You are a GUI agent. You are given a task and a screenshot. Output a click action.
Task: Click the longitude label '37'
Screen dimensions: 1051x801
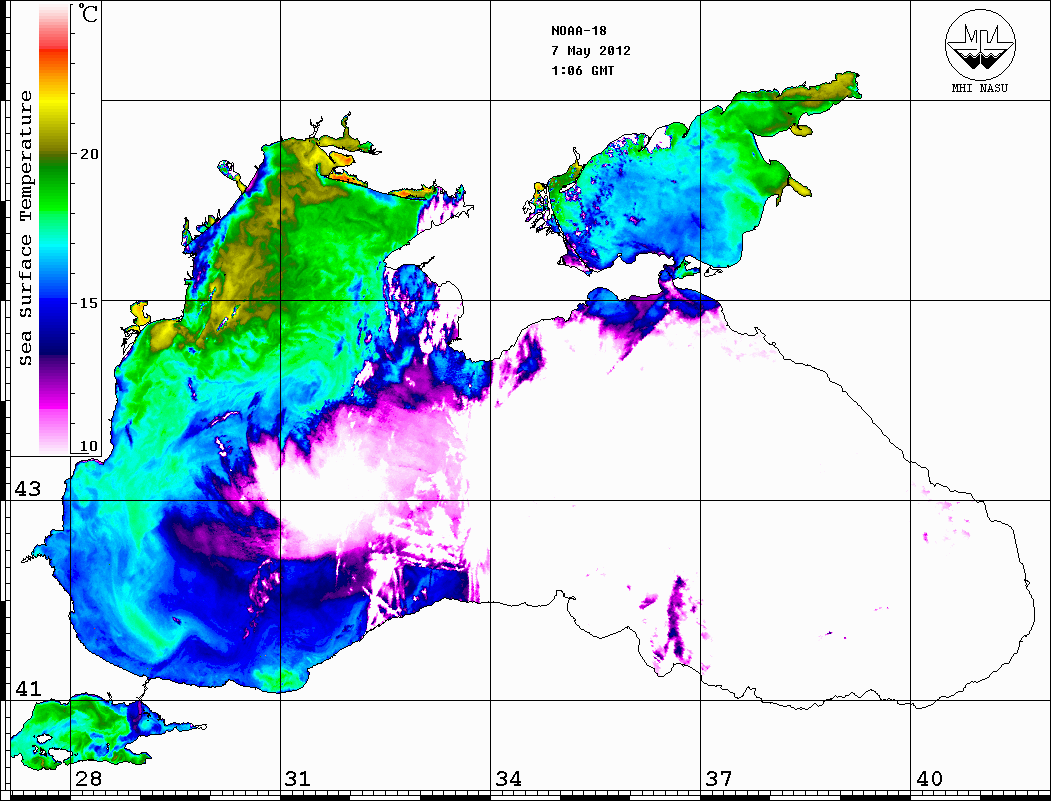(719, 778)
